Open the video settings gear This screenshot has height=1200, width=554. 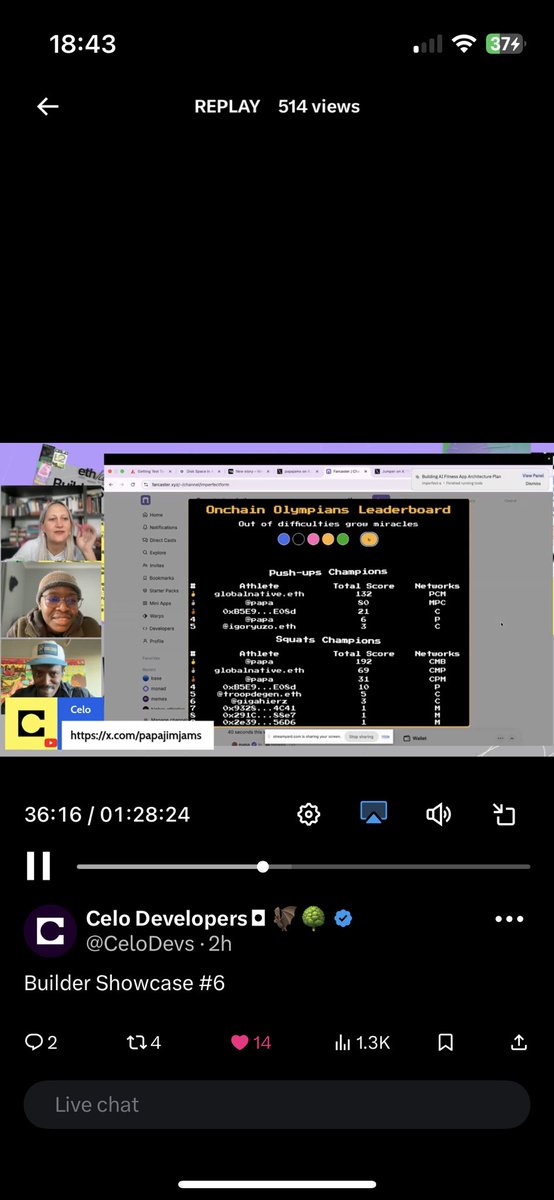tap(309, 814)
